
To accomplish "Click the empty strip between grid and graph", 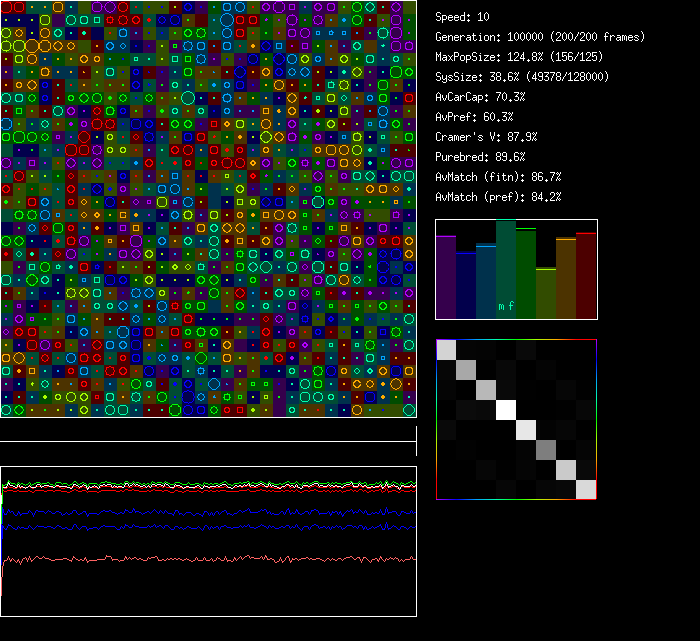I will (208, 430).
